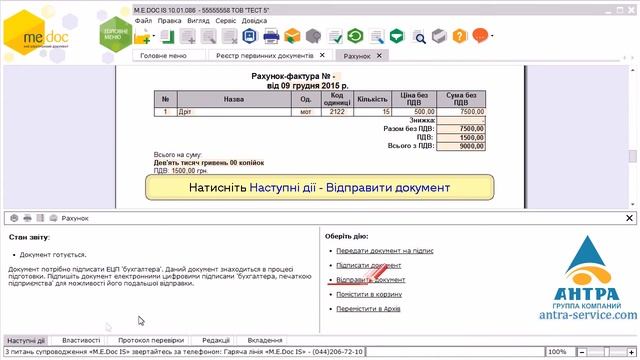Click scrollbar up arrow in document view

pos(633,70)
